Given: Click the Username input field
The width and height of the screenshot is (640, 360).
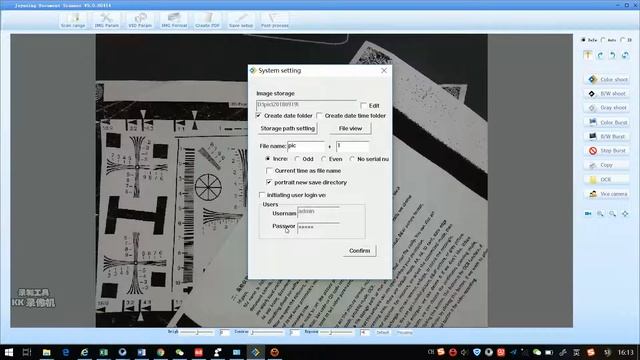Looking at the screenshot, I should coord(318,212).
